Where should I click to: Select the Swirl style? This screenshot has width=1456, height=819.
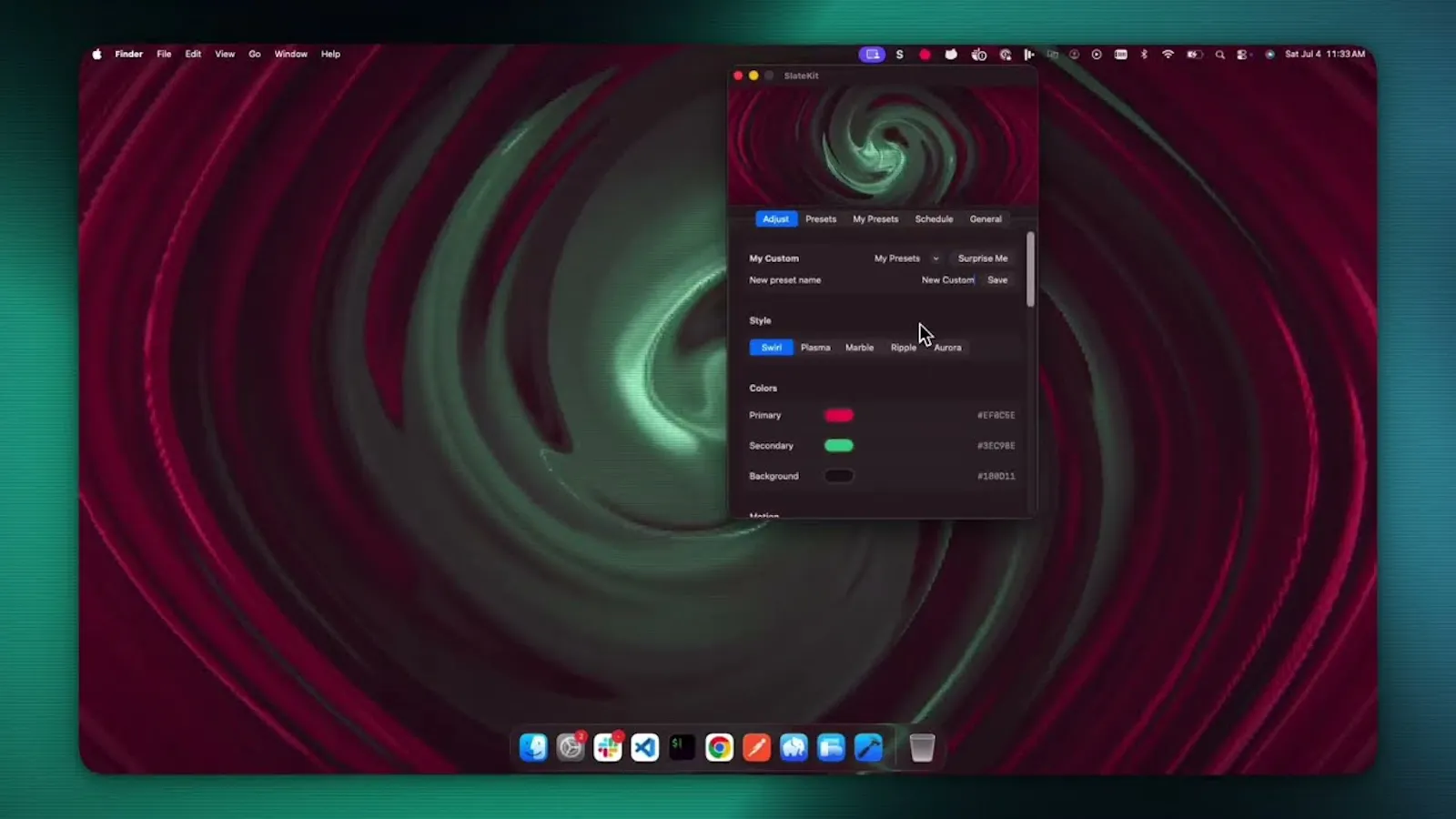(771, 348)
